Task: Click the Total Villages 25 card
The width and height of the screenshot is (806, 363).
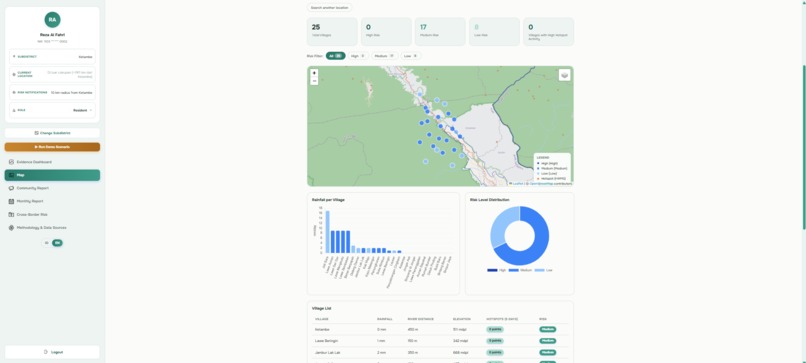Action: (332, 32)
